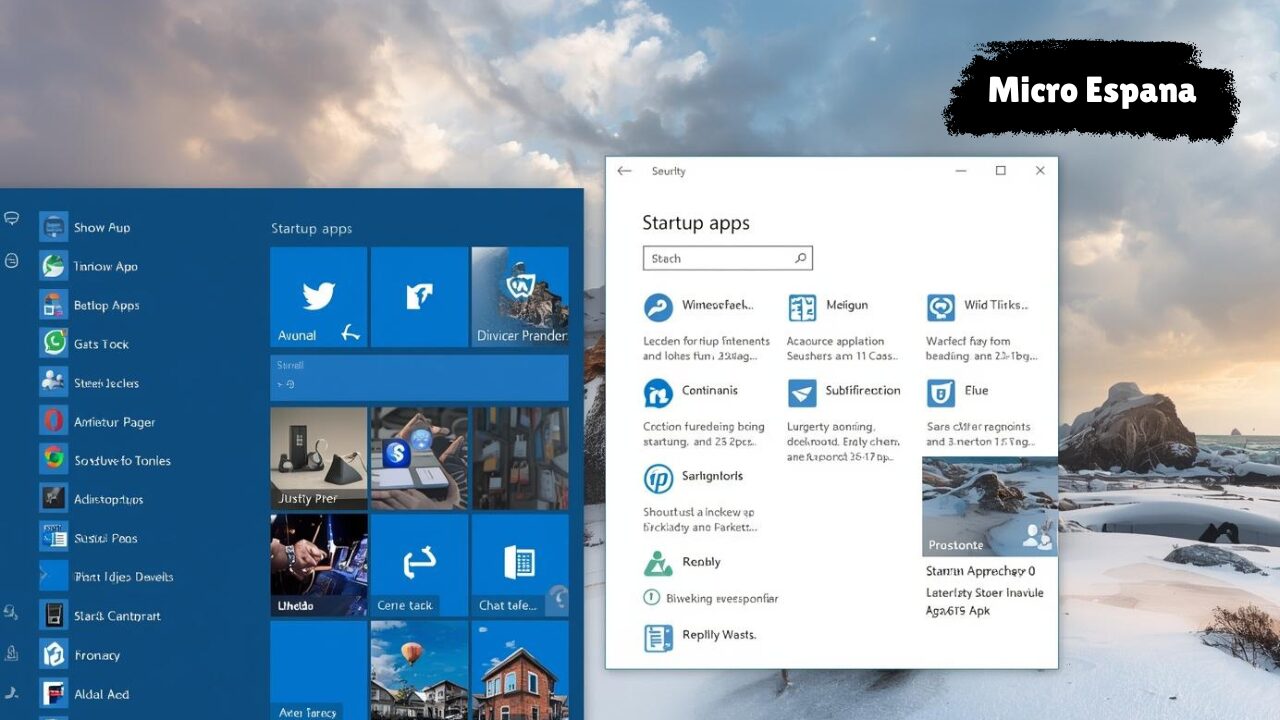Click the shield icon next to Elue

click(940, 393)
